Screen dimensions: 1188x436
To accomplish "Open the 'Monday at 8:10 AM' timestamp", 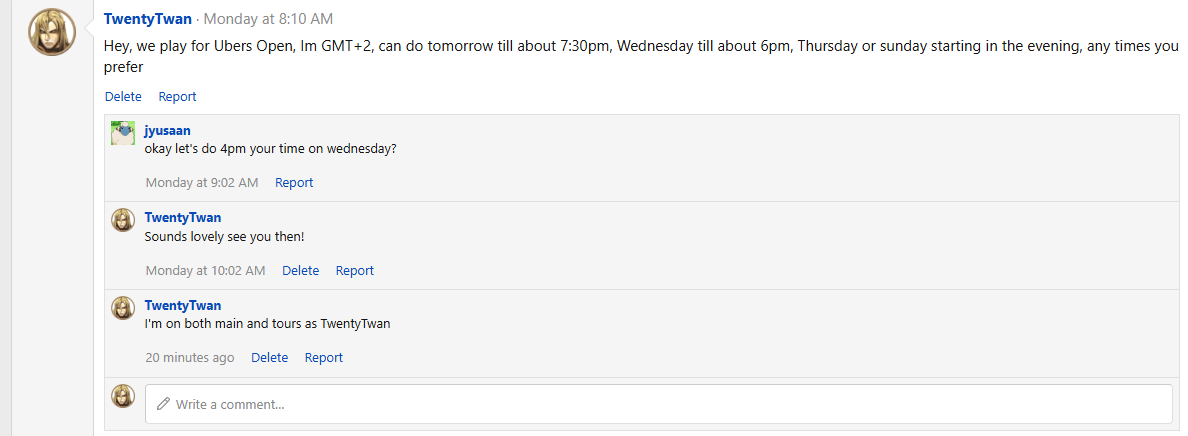I will (x=268, y=19).
